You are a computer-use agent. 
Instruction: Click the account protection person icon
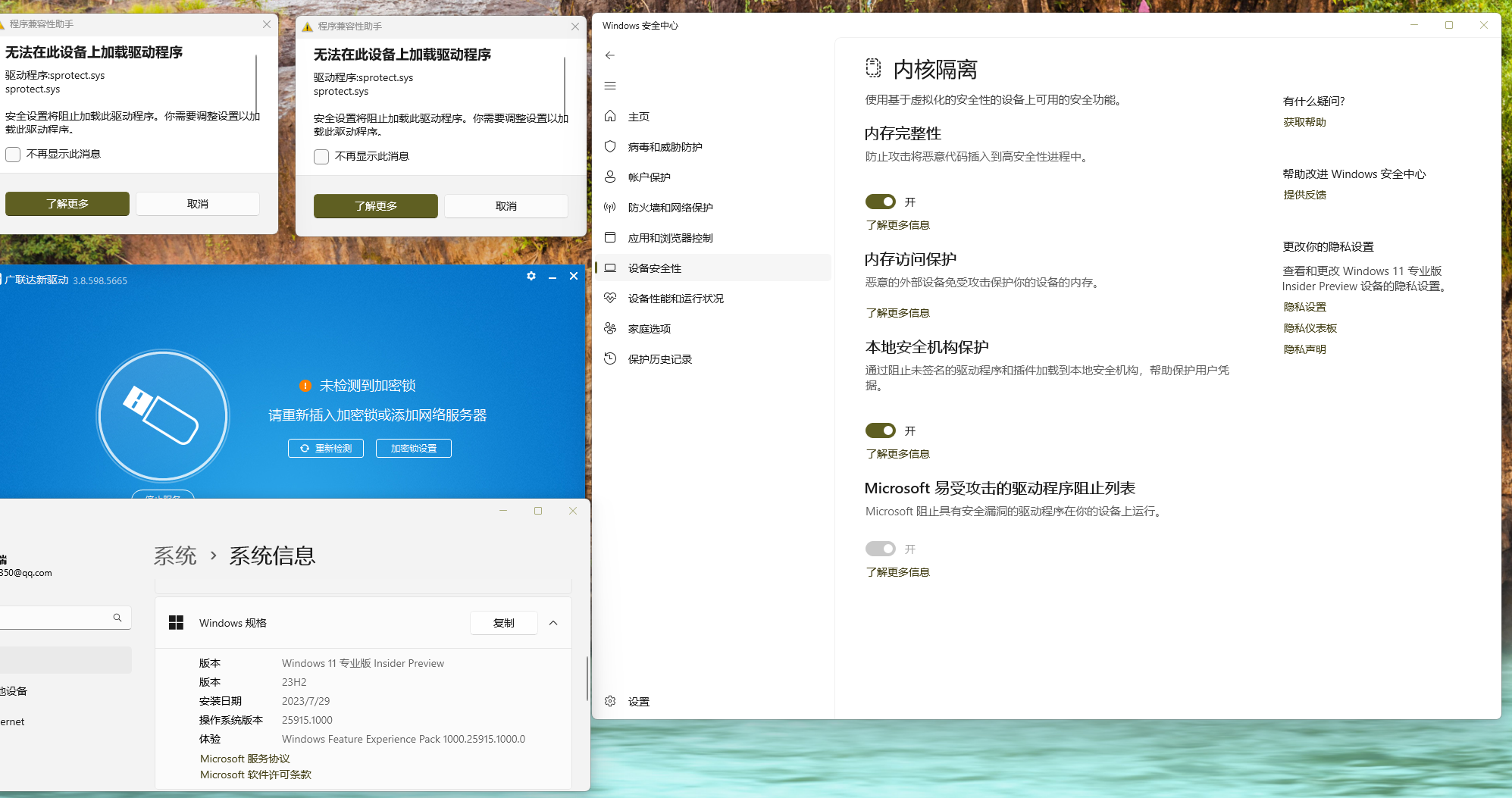(x=610, y=177)
